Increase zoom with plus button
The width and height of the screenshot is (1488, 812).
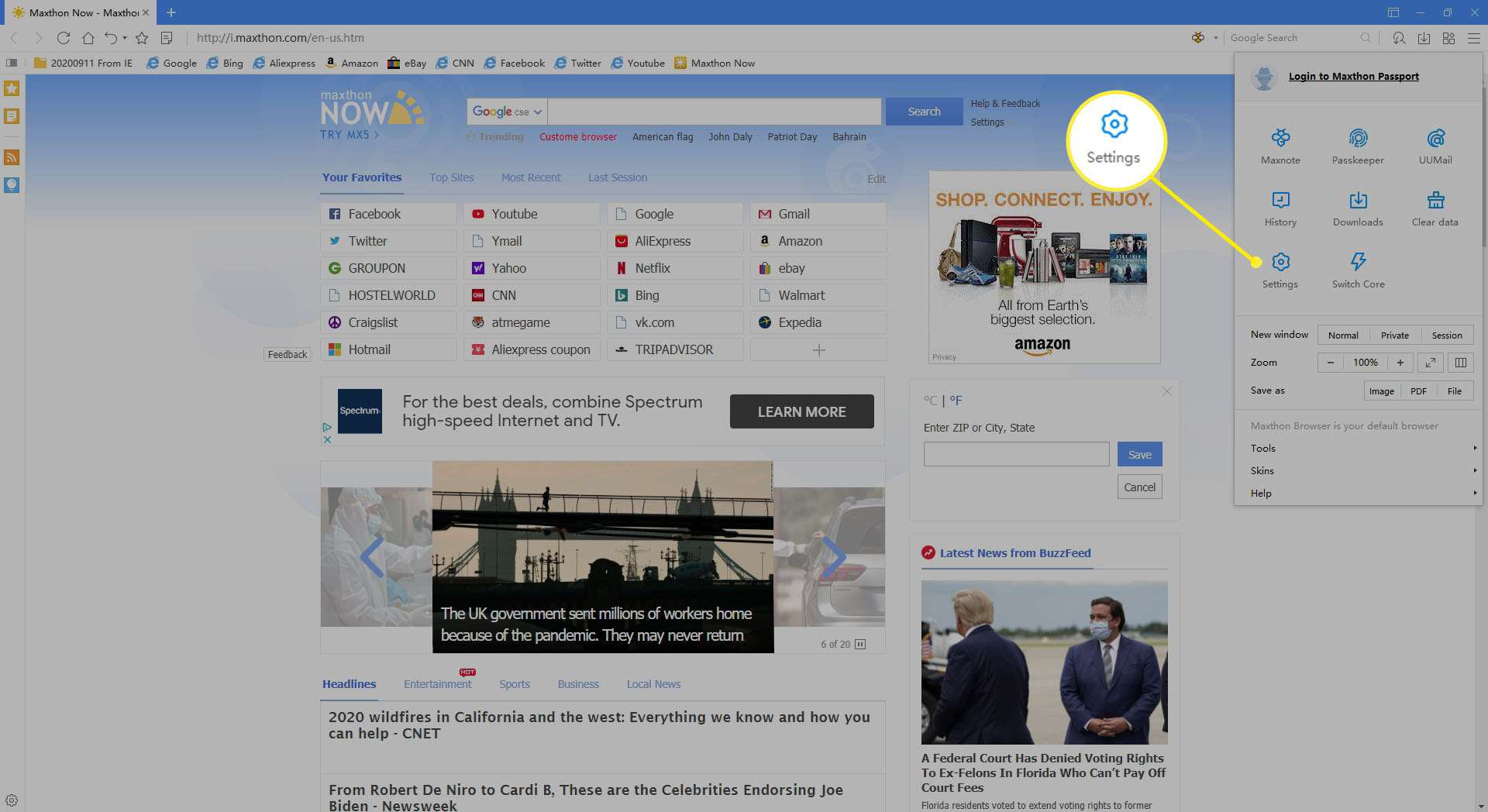click(1400, 362)
